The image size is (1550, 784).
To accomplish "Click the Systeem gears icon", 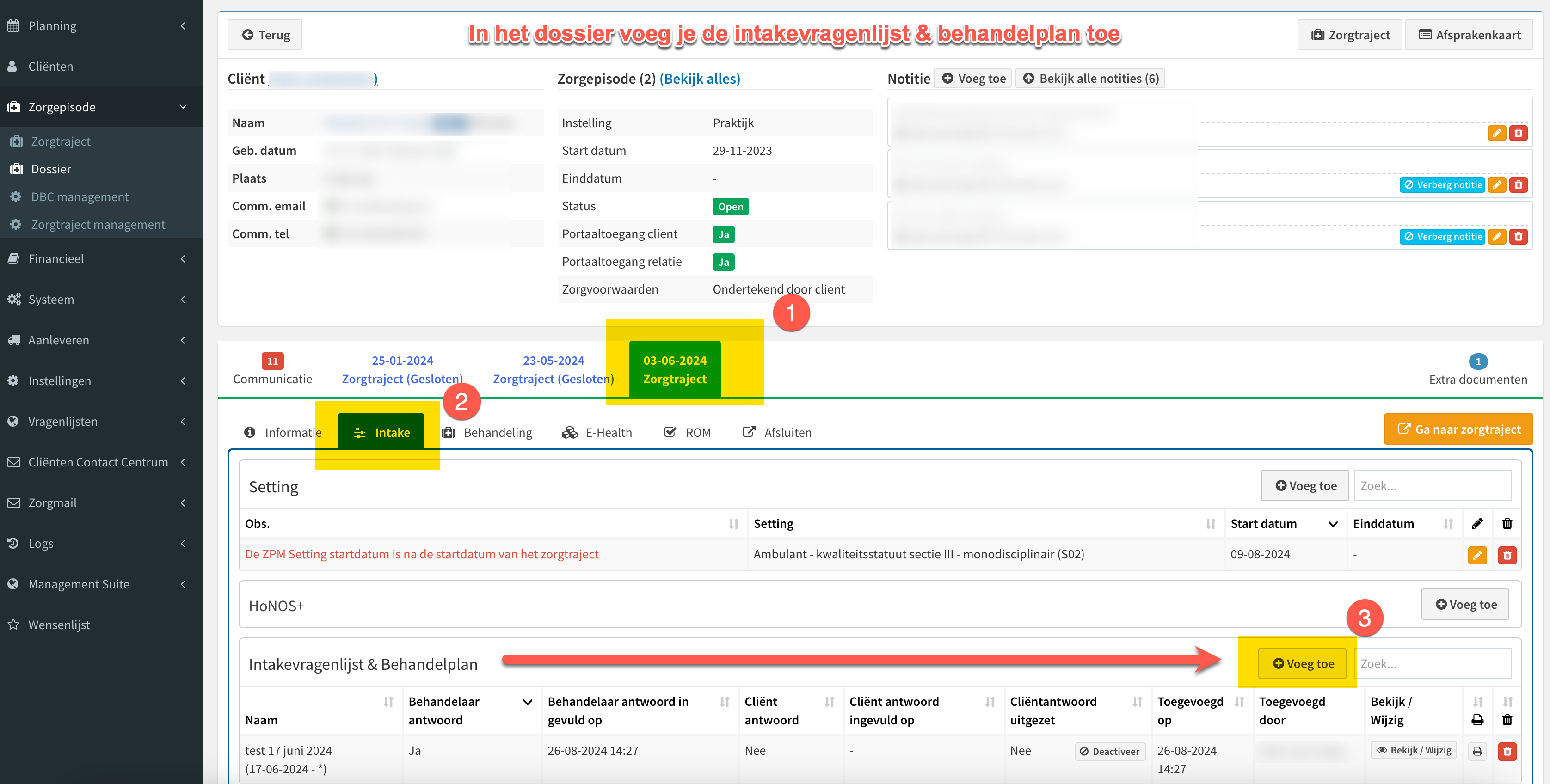I will coord(14,299).
